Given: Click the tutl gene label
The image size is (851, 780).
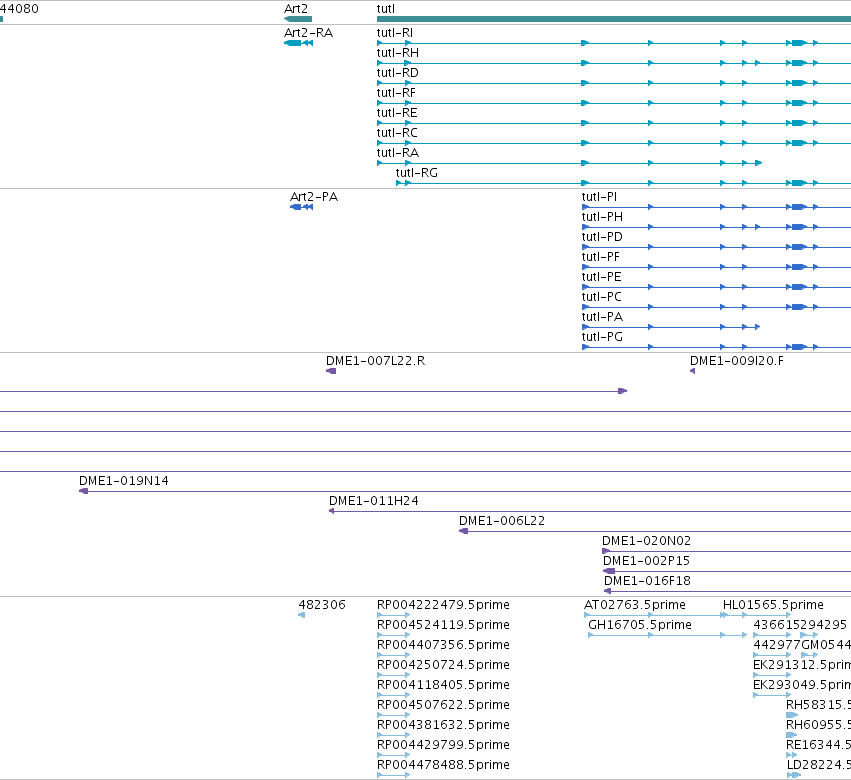Looking at the screenshot, I should [x=386, y=9].
